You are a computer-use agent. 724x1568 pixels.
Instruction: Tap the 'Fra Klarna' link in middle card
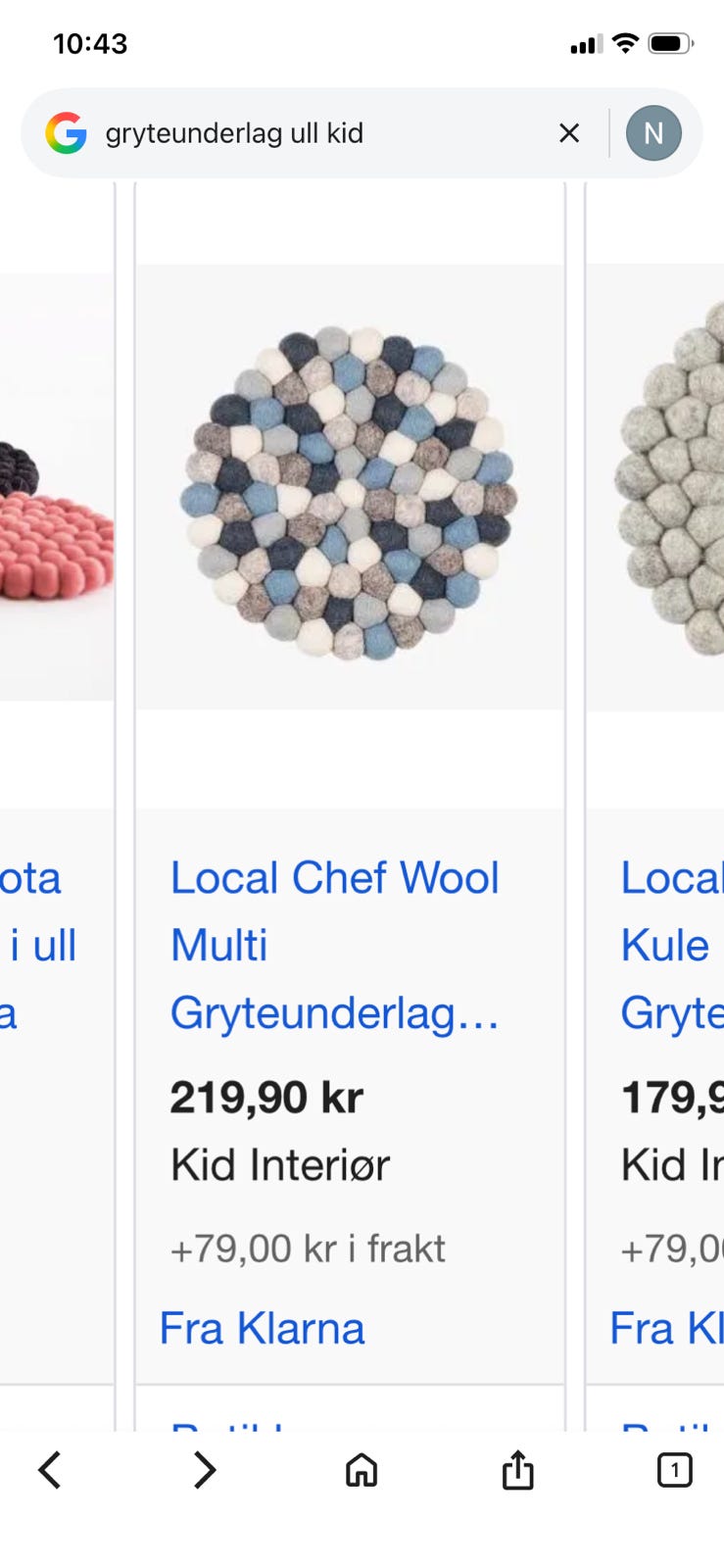262,1329
